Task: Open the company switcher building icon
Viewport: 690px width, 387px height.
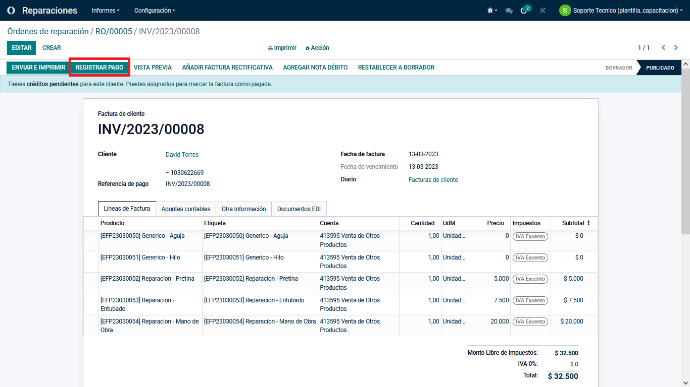Action: coord(492,11)
